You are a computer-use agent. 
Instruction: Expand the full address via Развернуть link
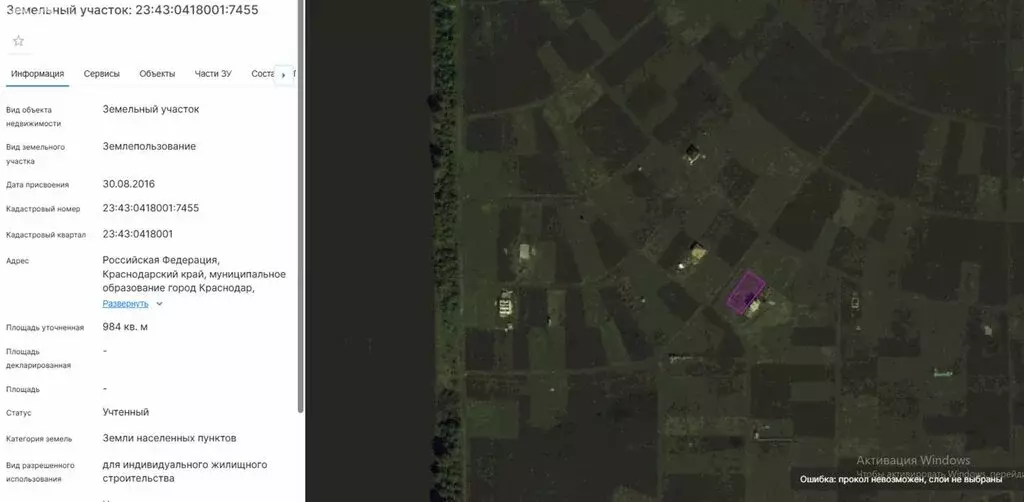click(x=125, y=304)
